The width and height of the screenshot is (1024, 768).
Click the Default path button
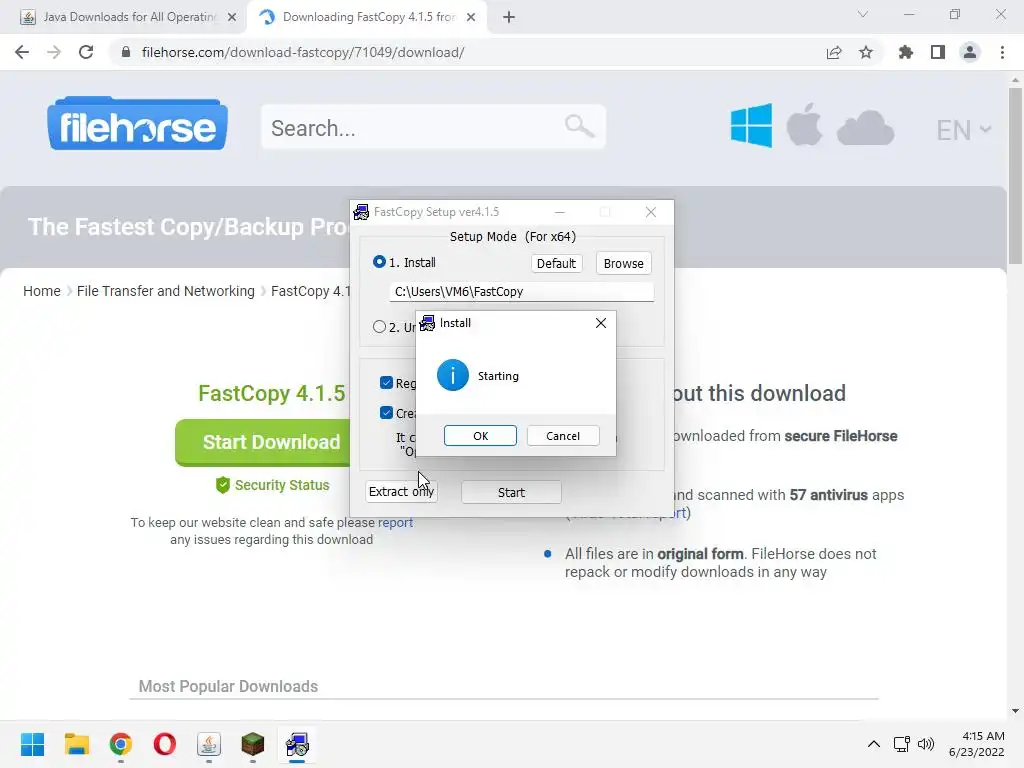pyautogui.click(x=556, y=263)
